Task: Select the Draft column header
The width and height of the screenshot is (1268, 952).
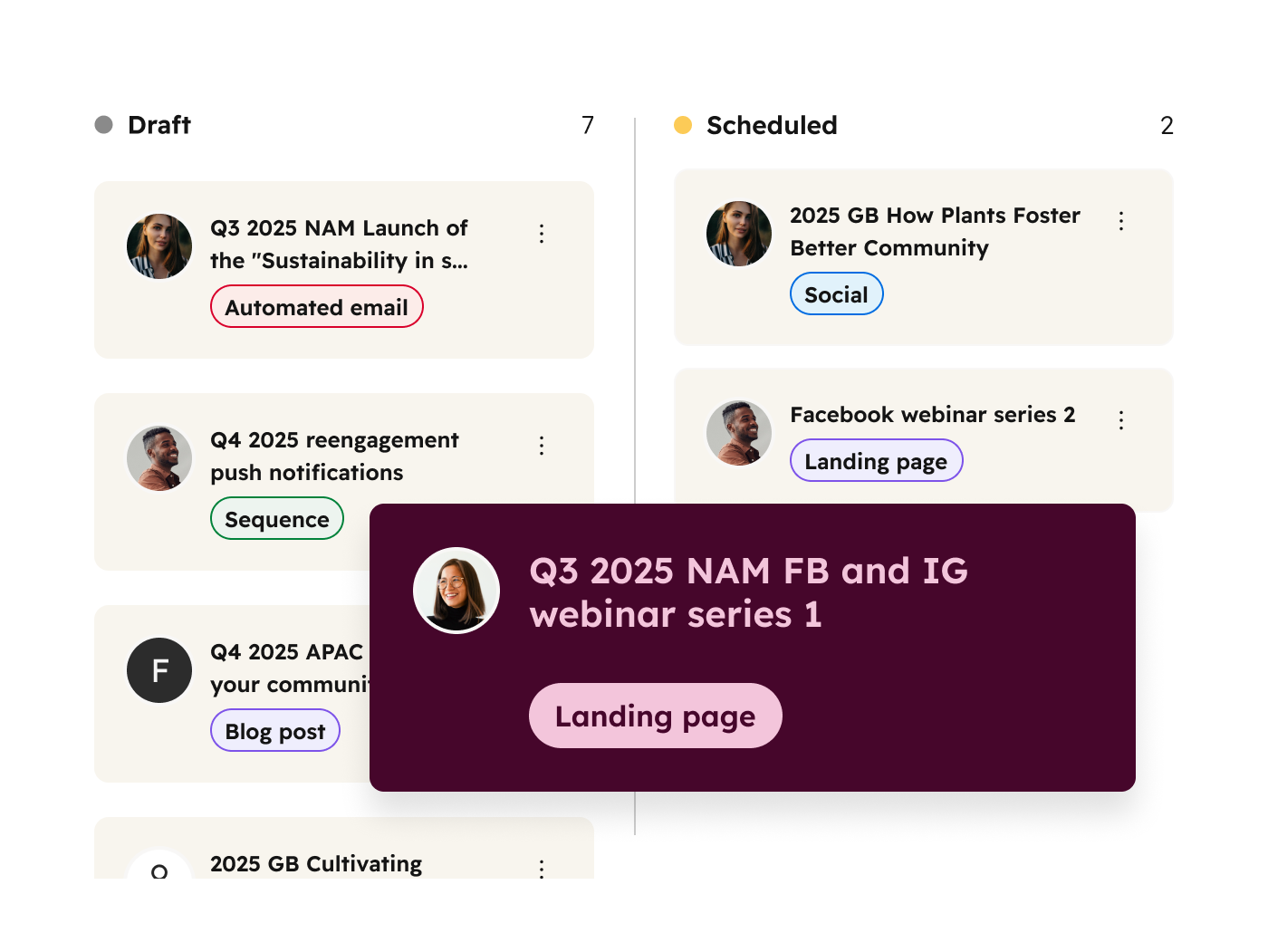Action: tap(159, 125)
